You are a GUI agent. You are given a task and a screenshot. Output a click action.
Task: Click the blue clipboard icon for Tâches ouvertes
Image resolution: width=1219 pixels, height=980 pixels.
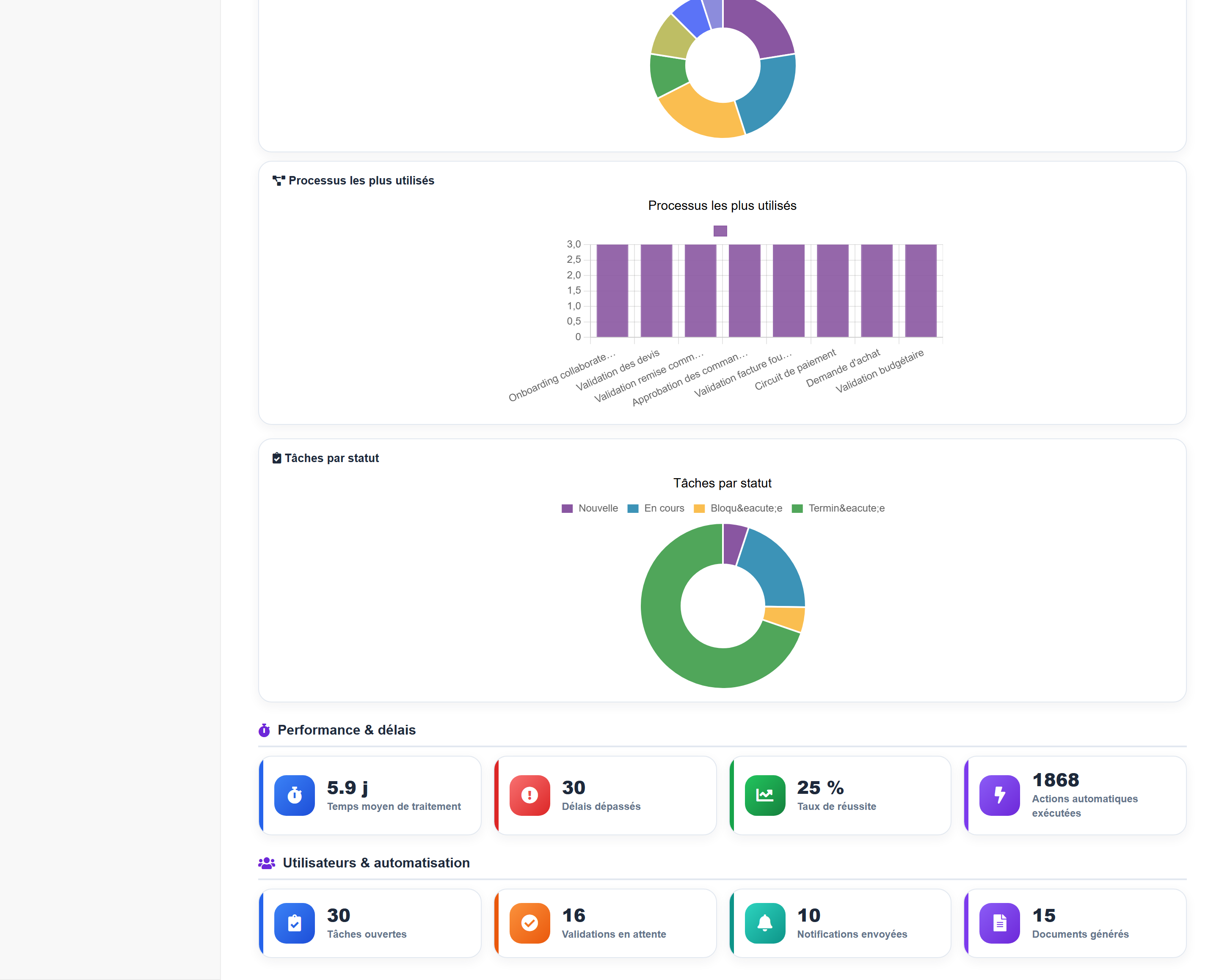click(x=294, y=923)
